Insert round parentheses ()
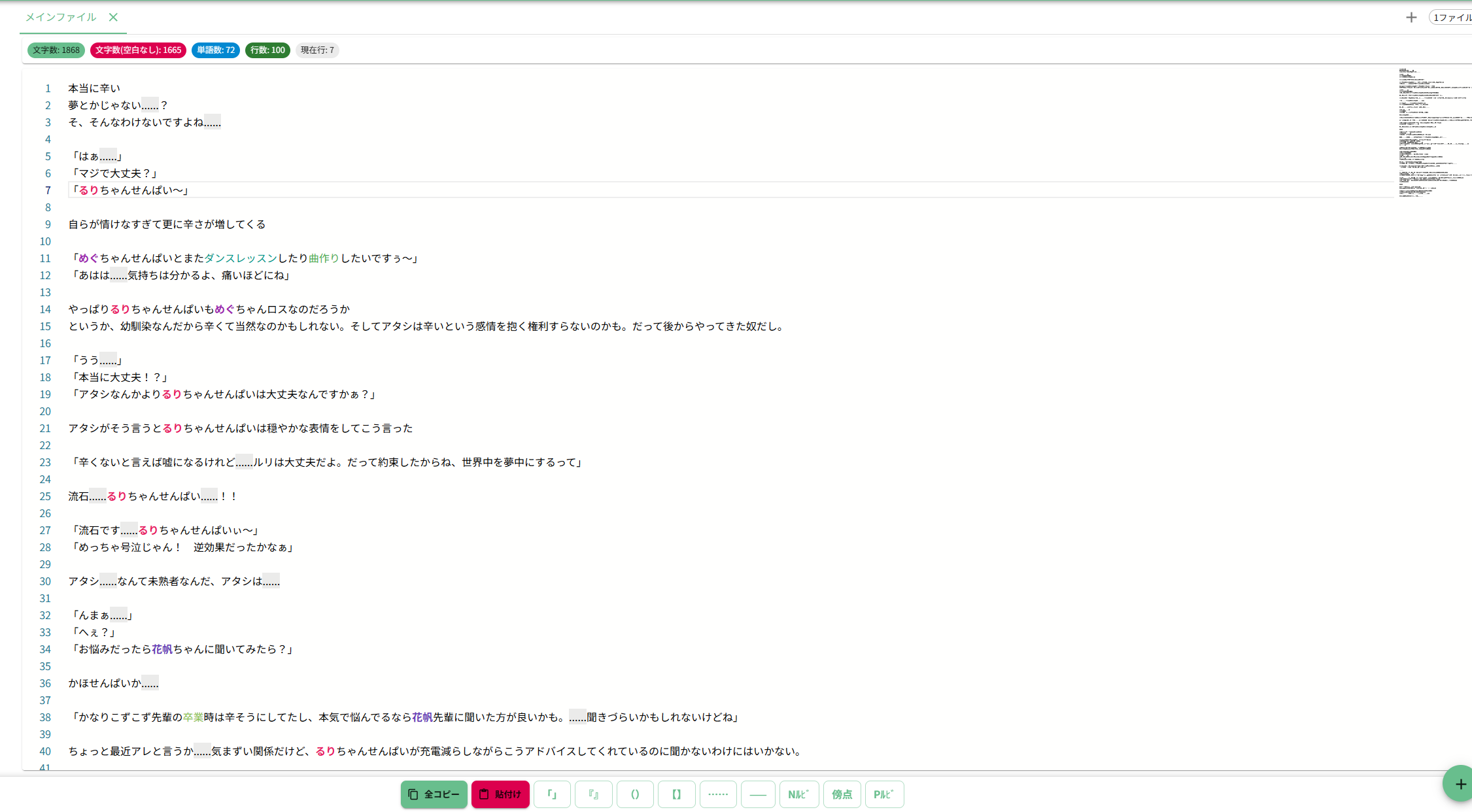This screenshot has width=1472, height=812. coord(635,794)
